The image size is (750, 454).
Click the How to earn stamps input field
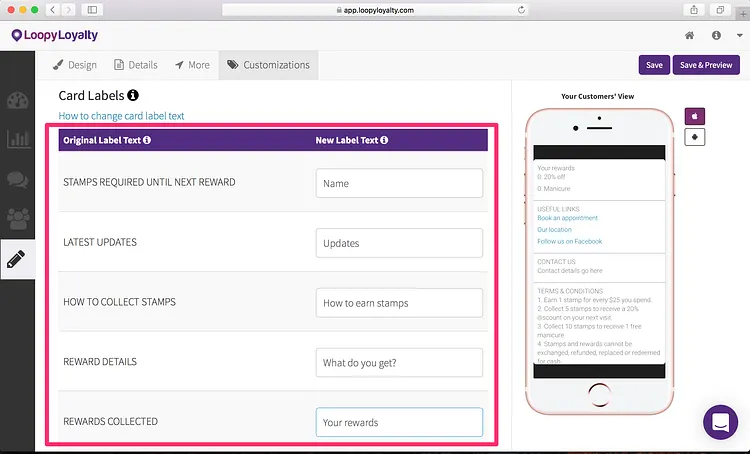(x=399, y=302)
